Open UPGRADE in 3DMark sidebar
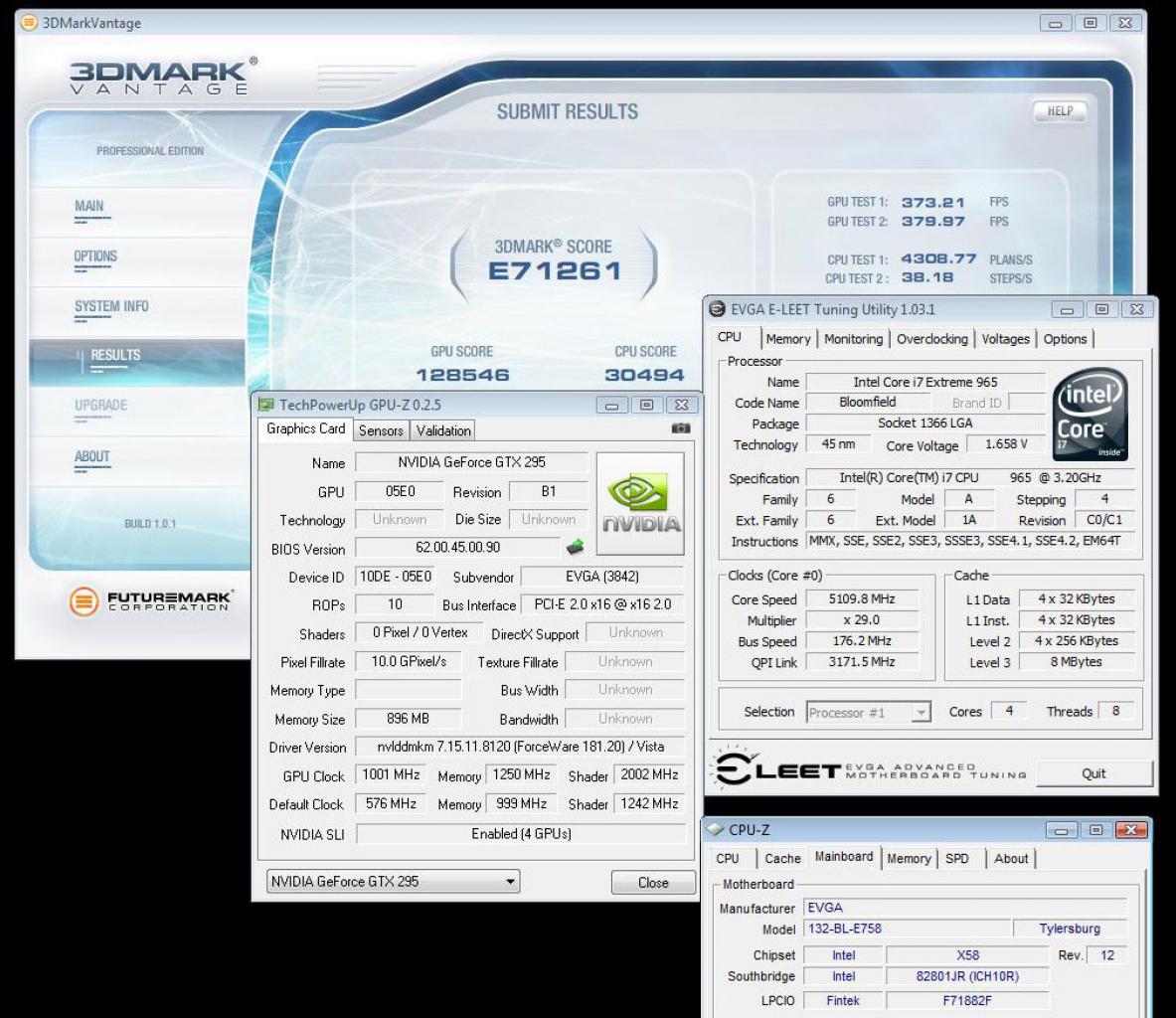Screen dimensions: 1176x1018 pos(100,406)
